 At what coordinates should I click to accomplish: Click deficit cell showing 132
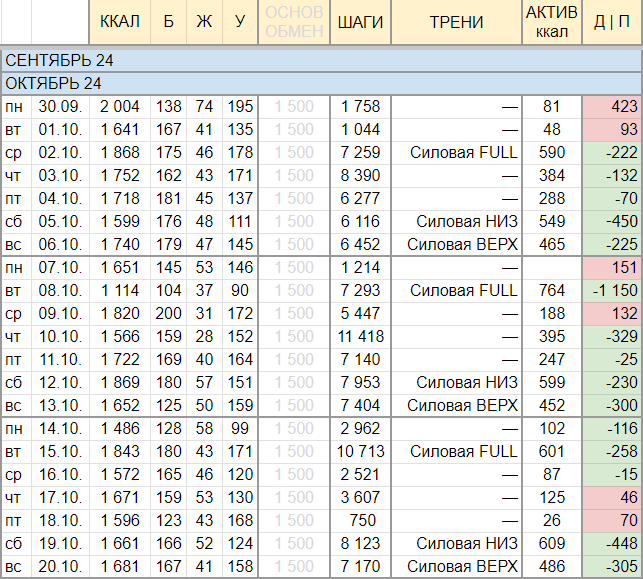(612, 314)
